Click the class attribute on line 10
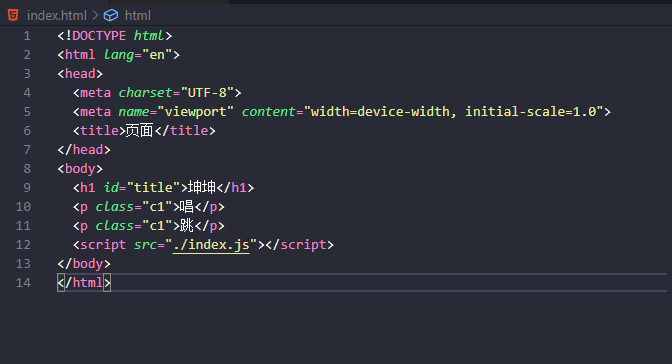Image resolution: width=672 pixels, height=364 pixels. click(x=114, y=207)
